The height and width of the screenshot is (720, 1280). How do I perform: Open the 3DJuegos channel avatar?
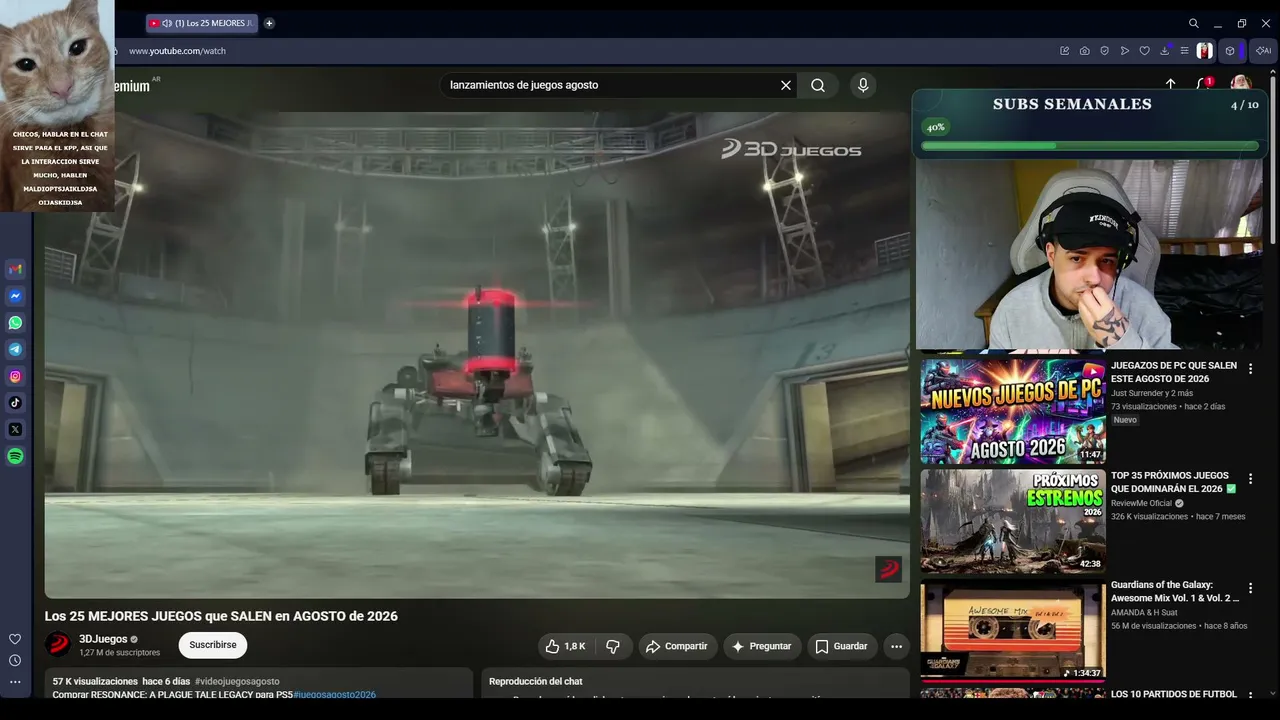coord(58,645)
